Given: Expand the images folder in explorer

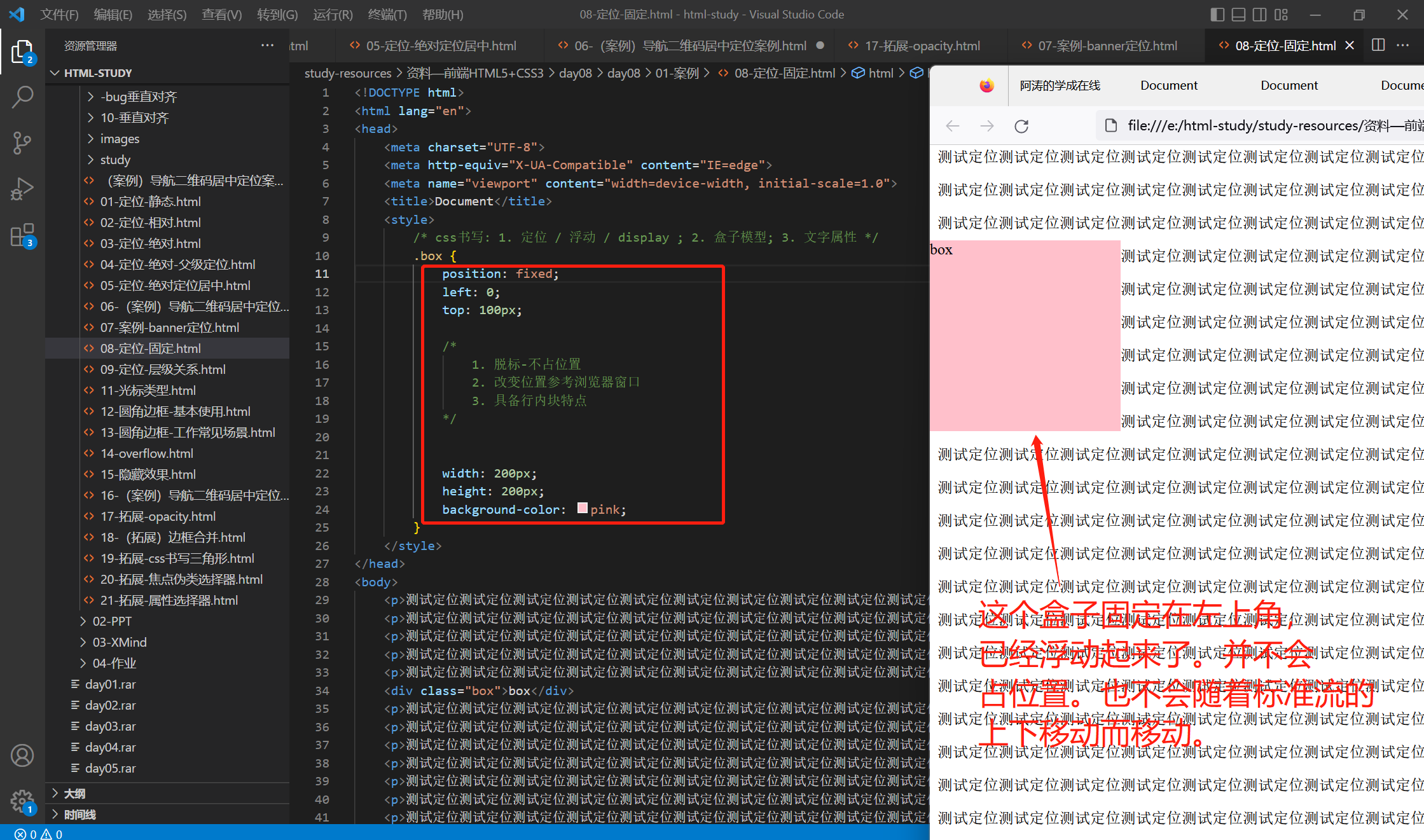Looking at the screenshot, I should tap(120, 139).
